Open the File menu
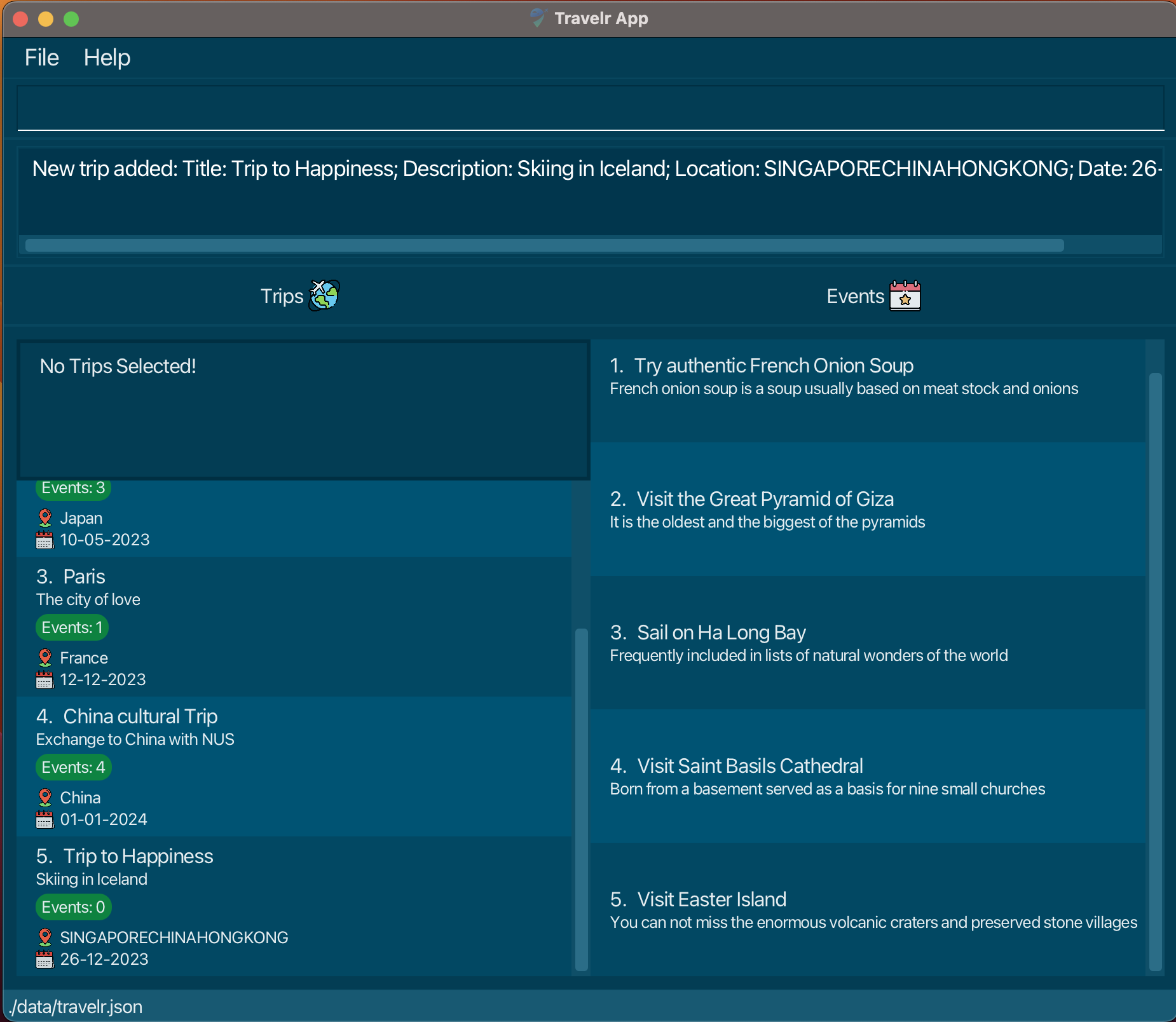 [42, 58]
